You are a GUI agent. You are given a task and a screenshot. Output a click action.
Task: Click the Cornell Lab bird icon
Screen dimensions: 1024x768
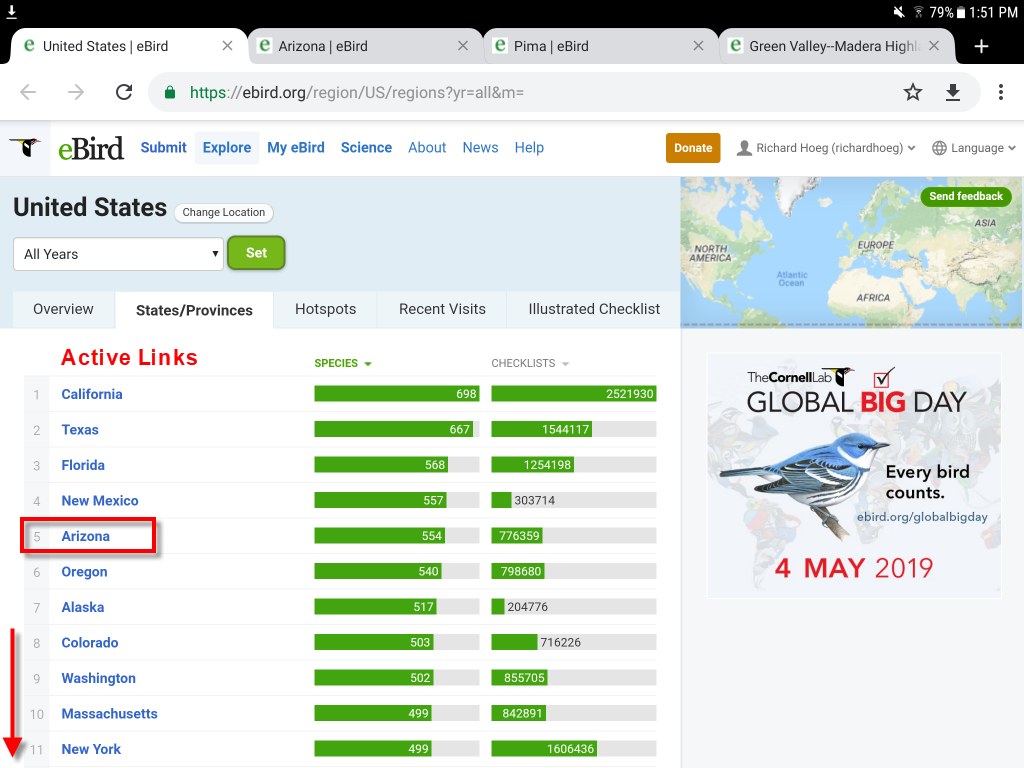[25, 148]
